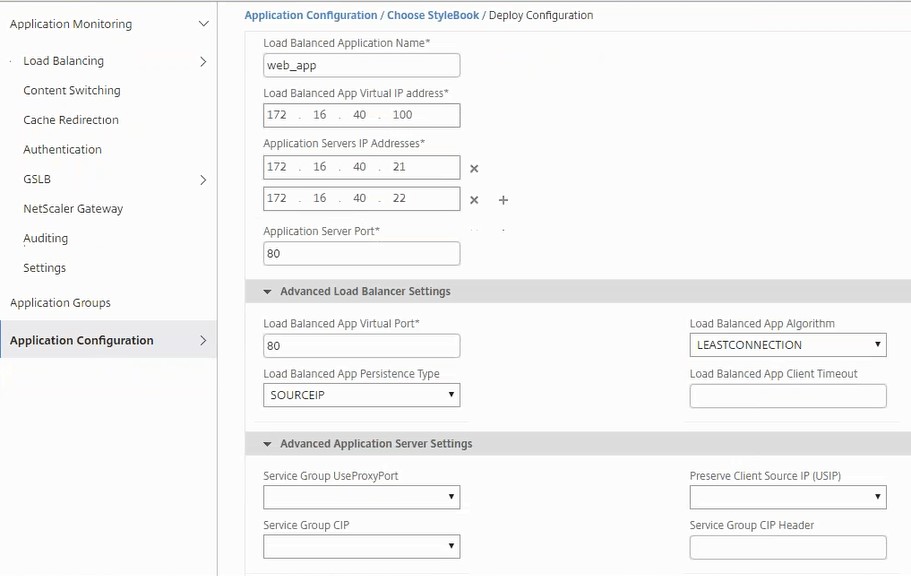
Task: Open Preserve Client Source IP (USIP) dropdown
Action: 788,497
